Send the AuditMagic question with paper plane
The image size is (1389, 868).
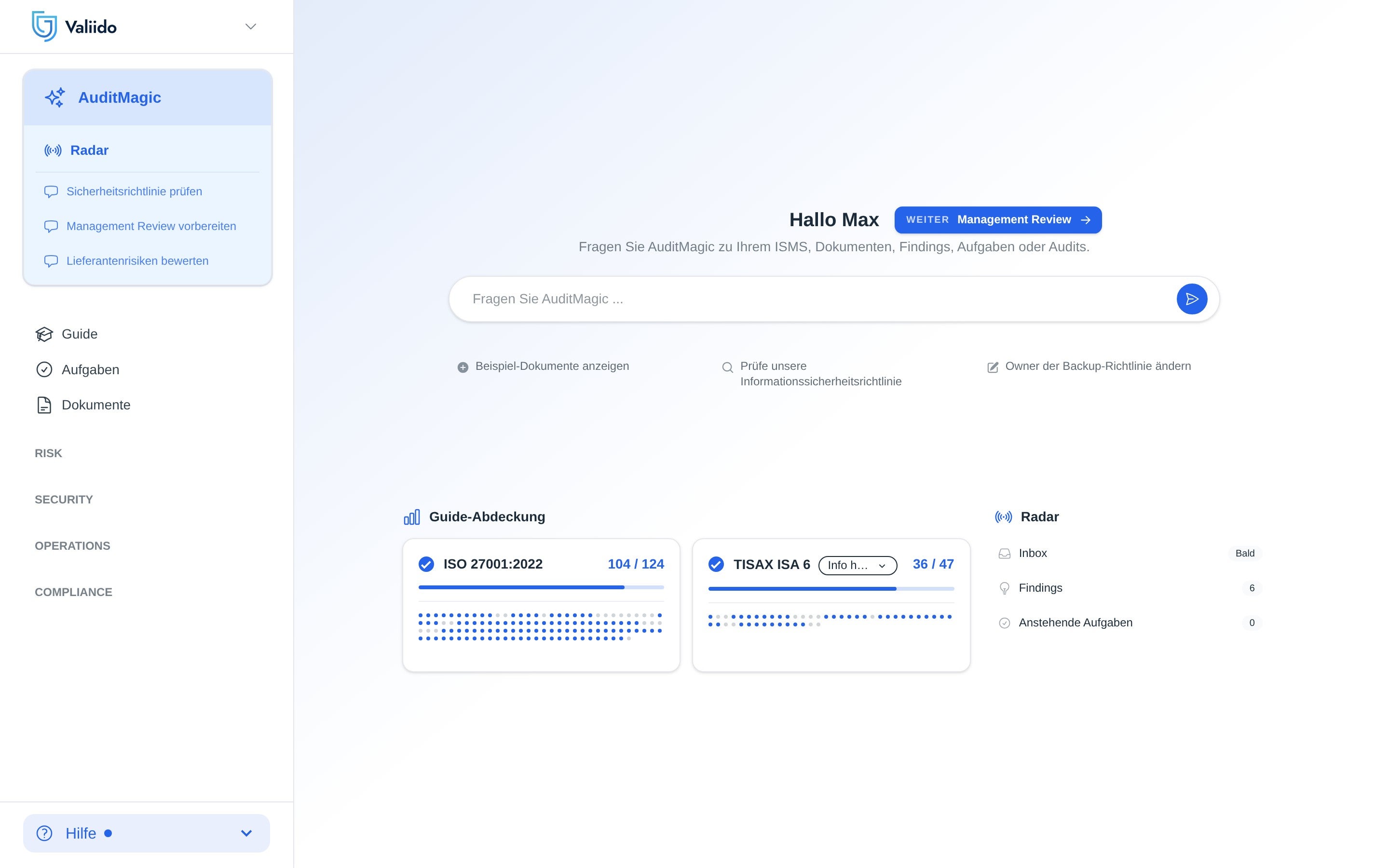[x=1192, y=299]
